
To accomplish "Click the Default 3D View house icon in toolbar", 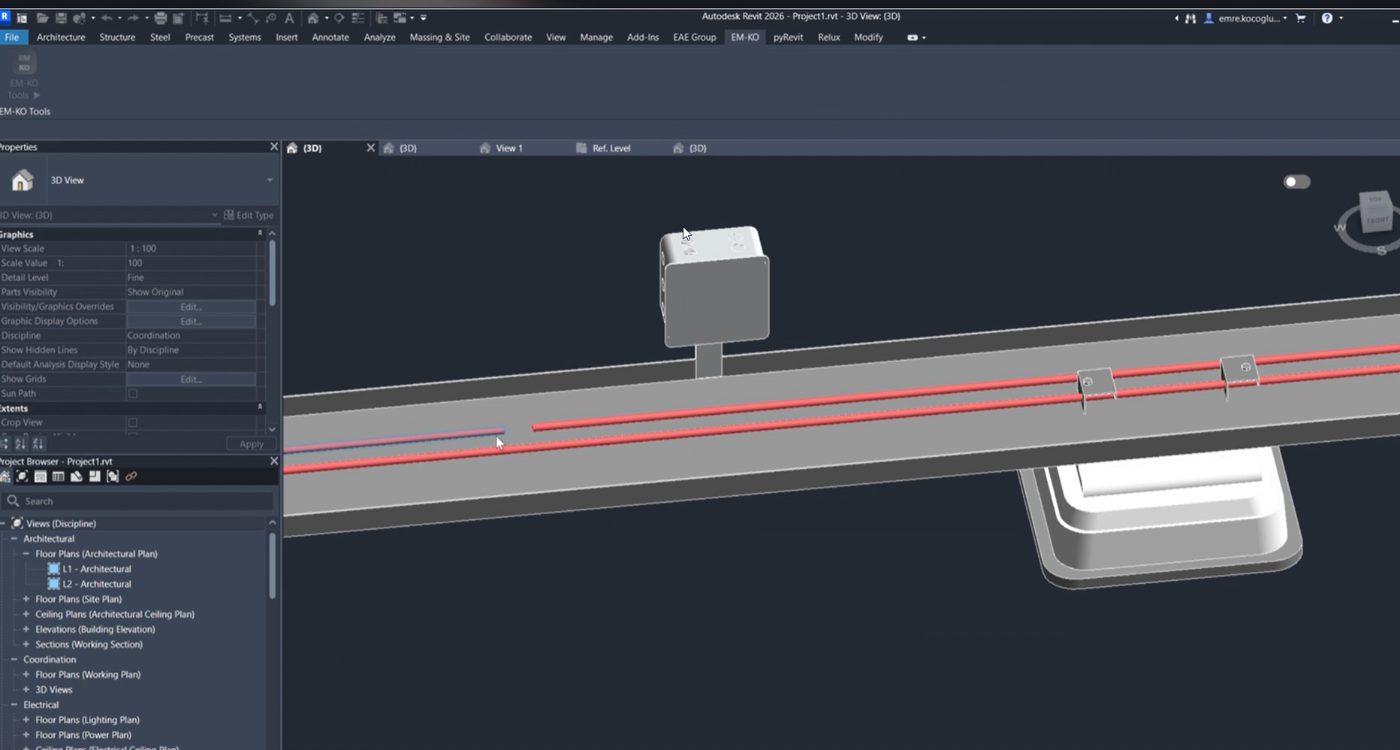I will [313, 18].
